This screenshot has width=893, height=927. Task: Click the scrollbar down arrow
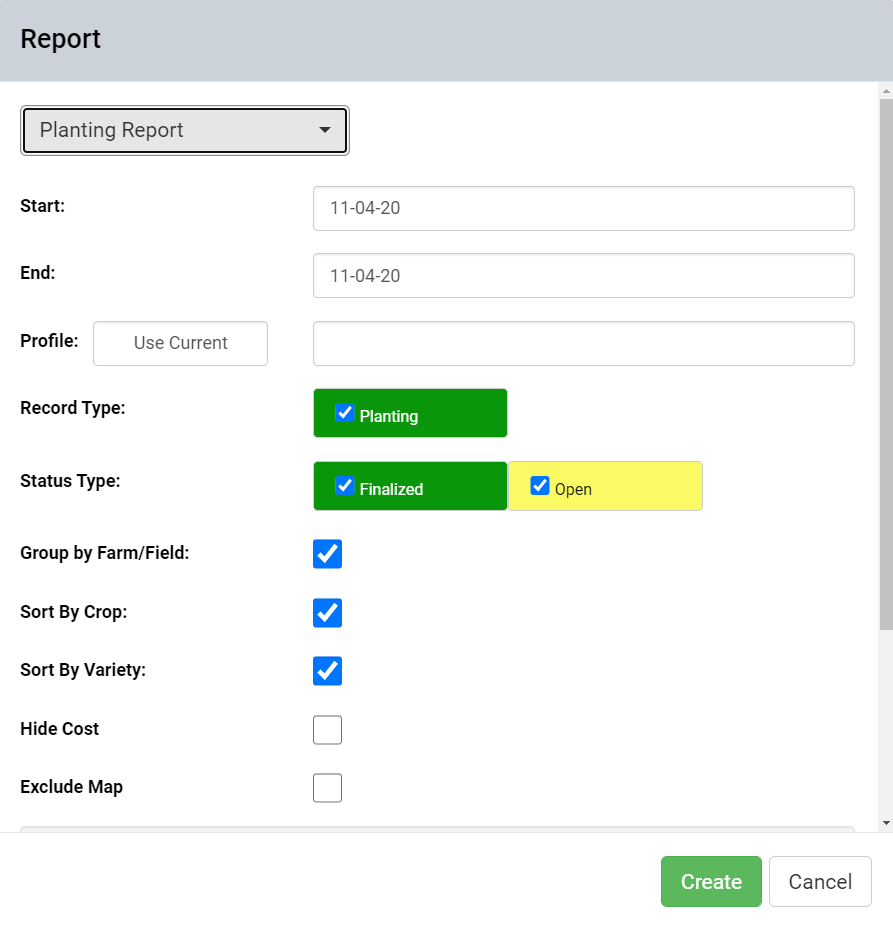tap(885, 822)
